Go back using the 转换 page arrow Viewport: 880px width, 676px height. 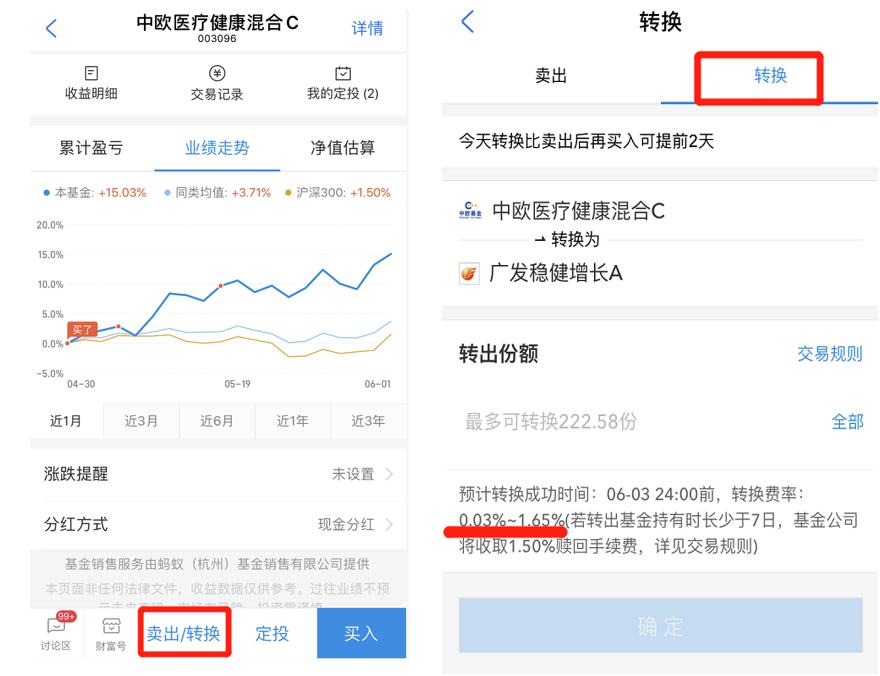(x=467, y=22)
